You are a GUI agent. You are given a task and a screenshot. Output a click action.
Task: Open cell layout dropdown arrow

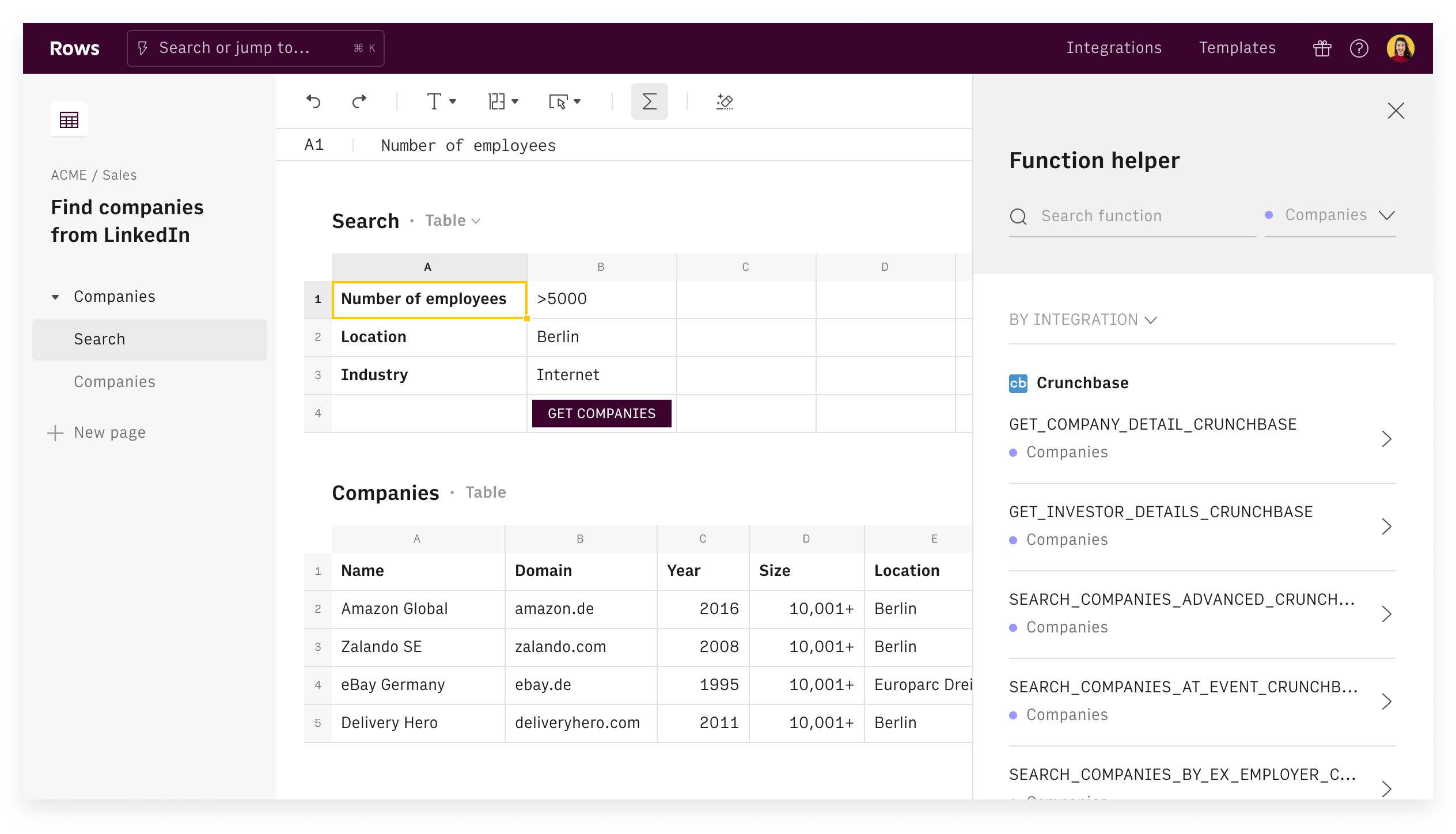pyautogui.click(x=515, y=102)
